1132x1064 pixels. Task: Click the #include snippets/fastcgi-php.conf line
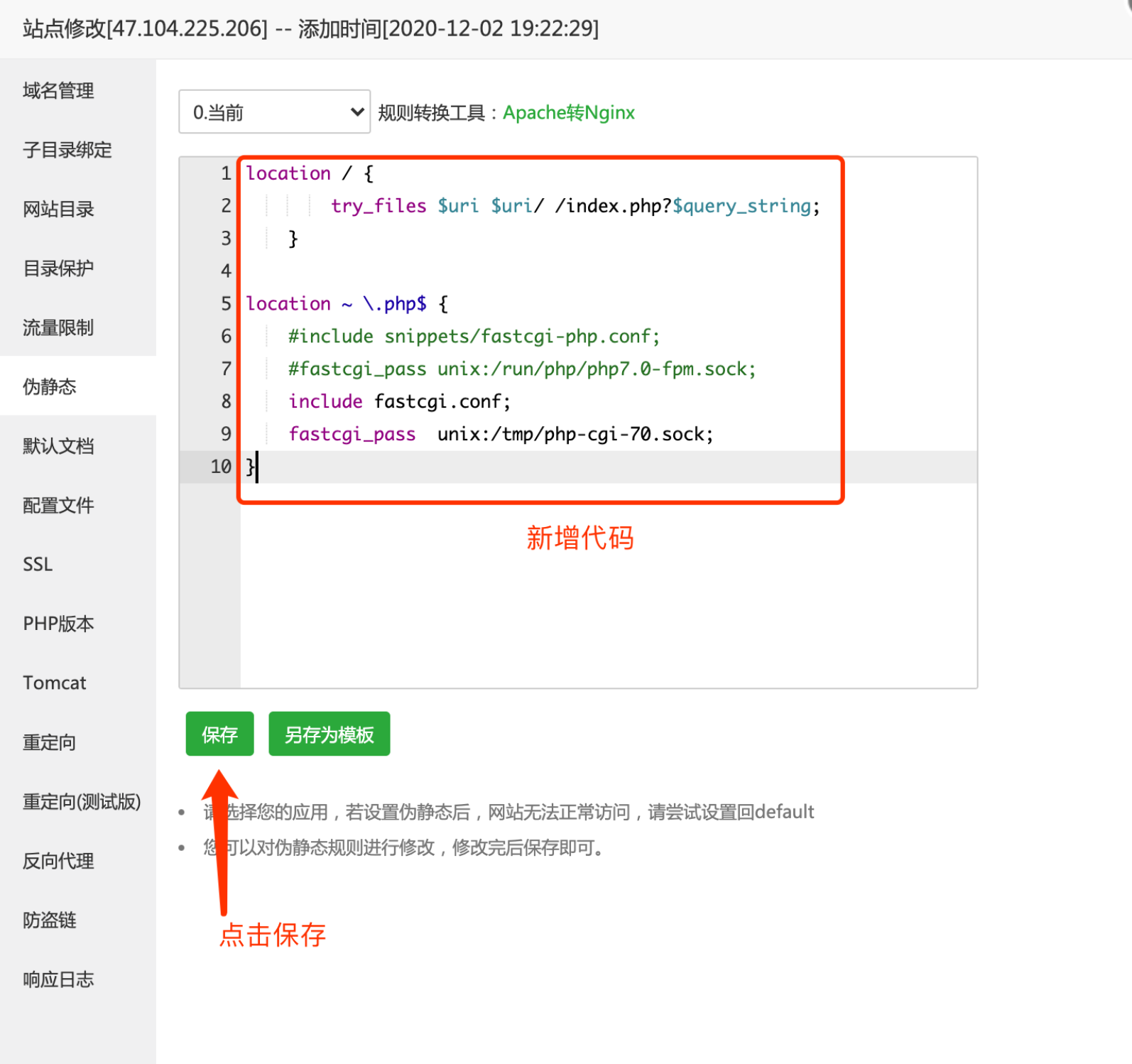tap(474, 337)
